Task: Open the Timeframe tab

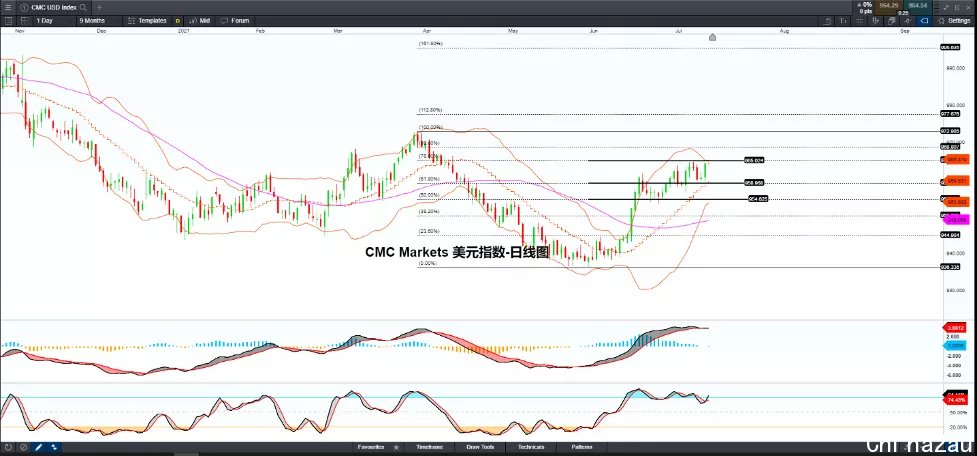Action: (x=430, y=447)
